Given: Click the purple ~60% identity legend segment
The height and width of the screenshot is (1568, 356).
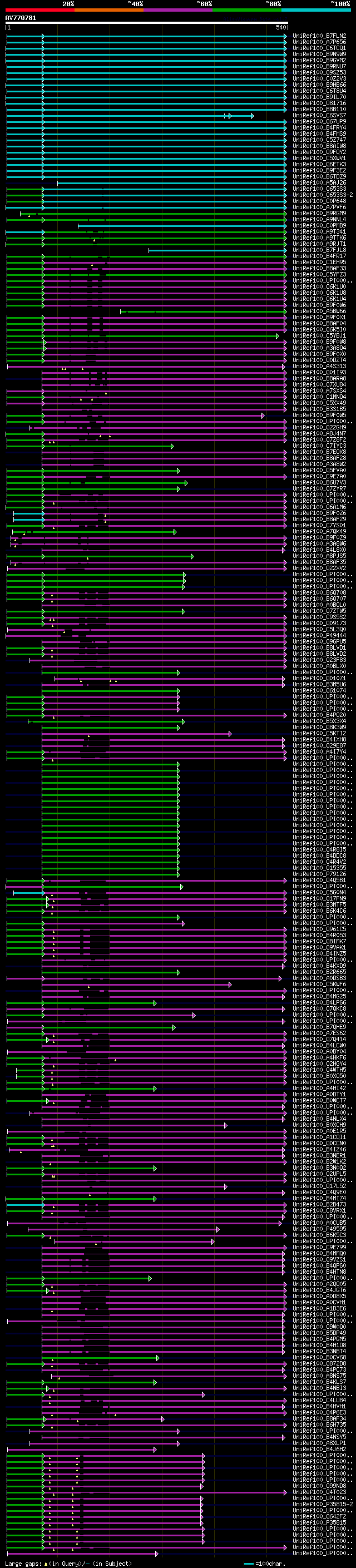Looking at the screenshot, I should [179, 10].
